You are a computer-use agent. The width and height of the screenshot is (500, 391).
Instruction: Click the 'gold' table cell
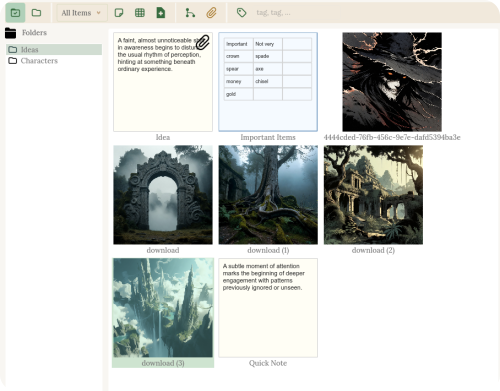239,94
